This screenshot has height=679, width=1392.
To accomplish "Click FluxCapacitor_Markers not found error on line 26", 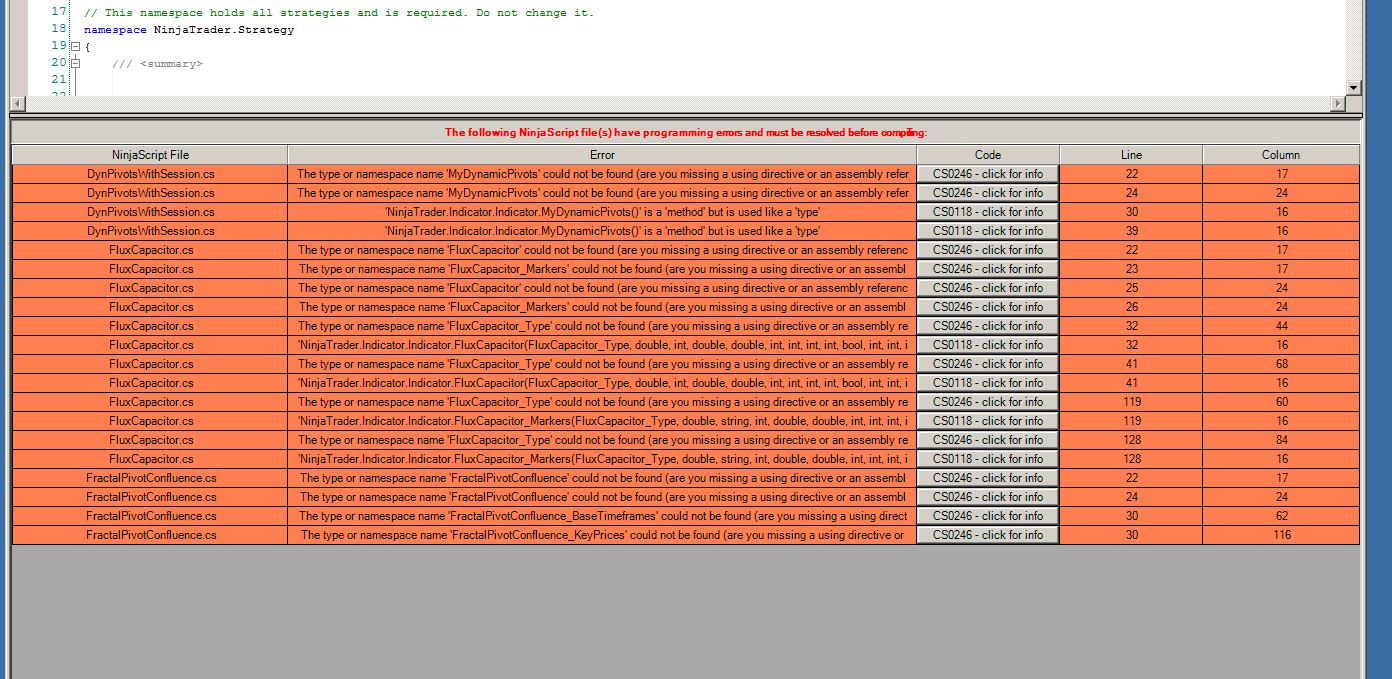I will (602, 307).
